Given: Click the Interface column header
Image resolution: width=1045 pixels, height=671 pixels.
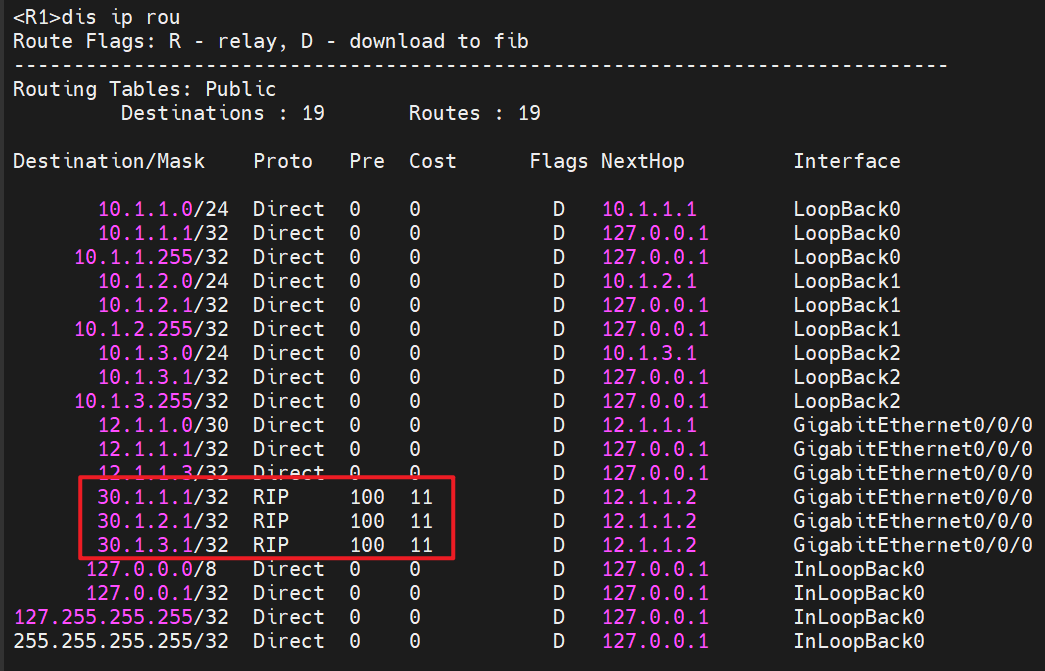Looking at the screenshot, I should pos(847,161).
